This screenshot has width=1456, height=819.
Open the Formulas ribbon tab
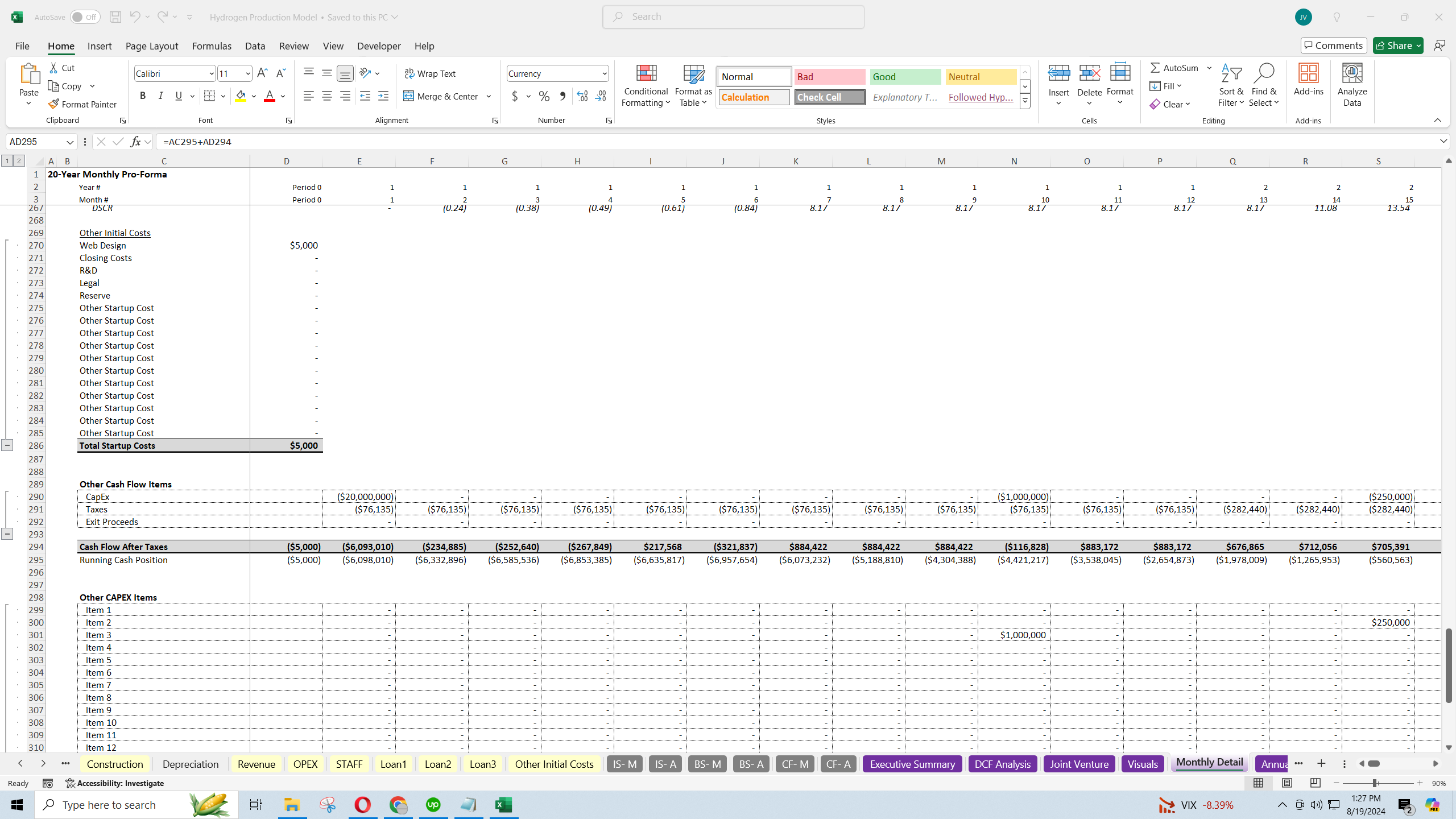pyautogui.click(x=212, y=46)
